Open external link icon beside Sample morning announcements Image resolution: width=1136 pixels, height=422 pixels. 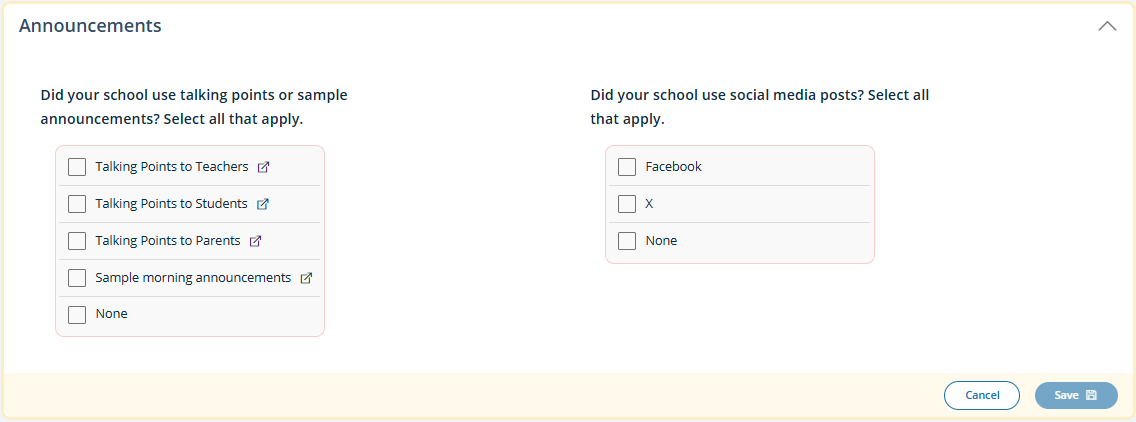point(307,278)
